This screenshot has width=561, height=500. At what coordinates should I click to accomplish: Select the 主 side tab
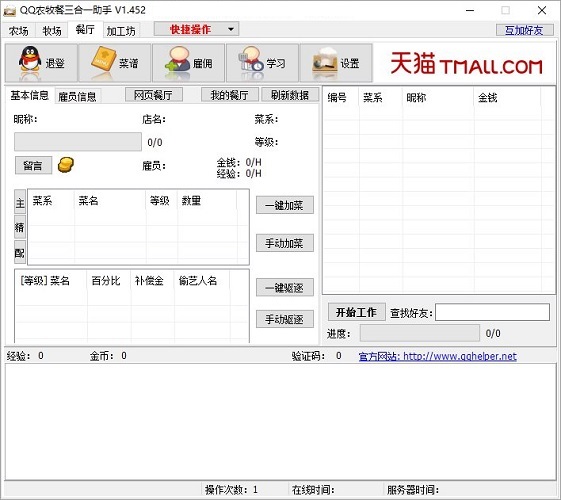pyautogui.click(x=20, y=202)
